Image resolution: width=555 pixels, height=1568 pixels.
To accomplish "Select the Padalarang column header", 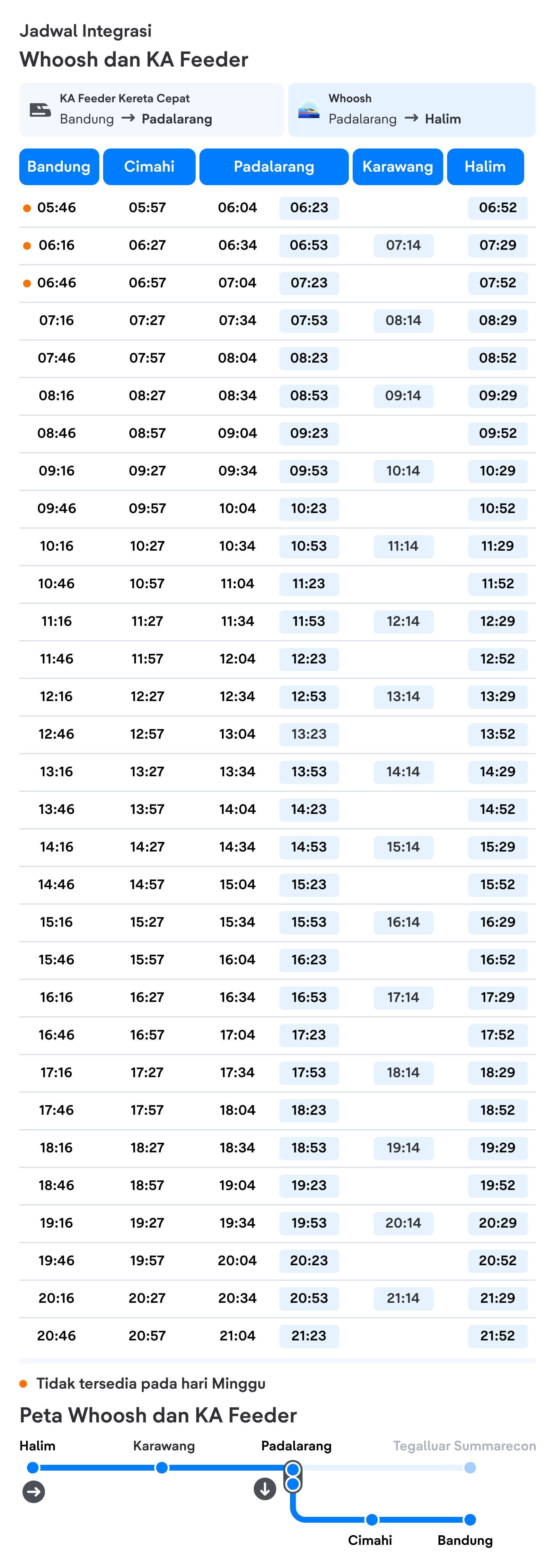I will tap(274, 167).
